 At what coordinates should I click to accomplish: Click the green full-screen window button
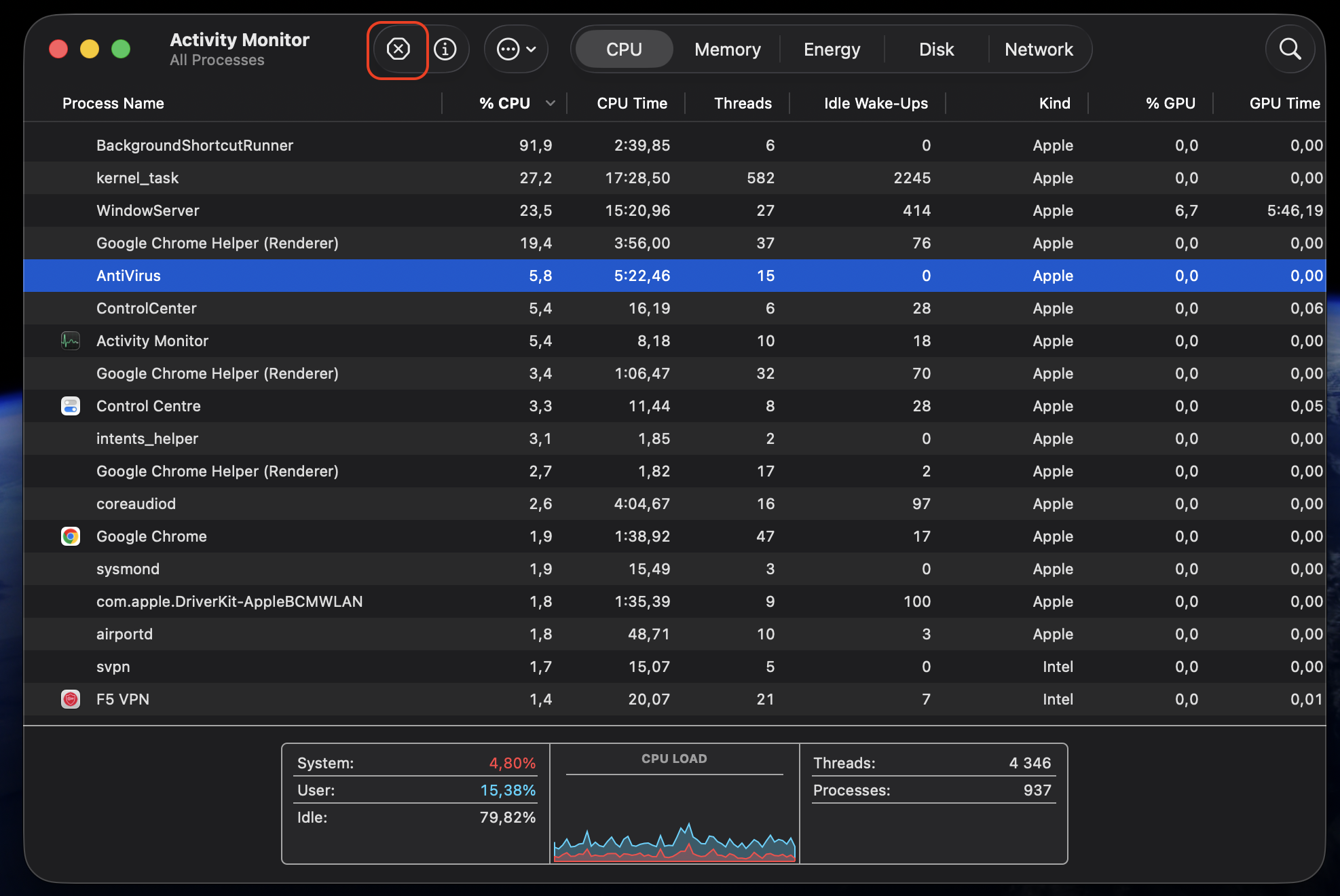pos(121,50)
